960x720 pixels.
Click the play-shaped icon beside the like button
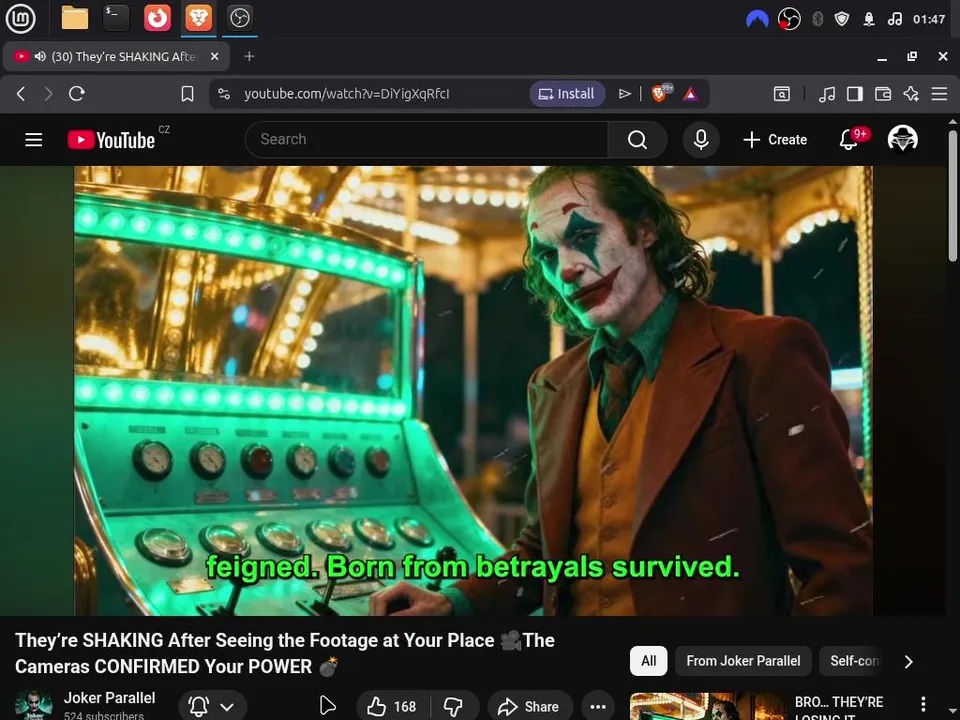point(328,705)
